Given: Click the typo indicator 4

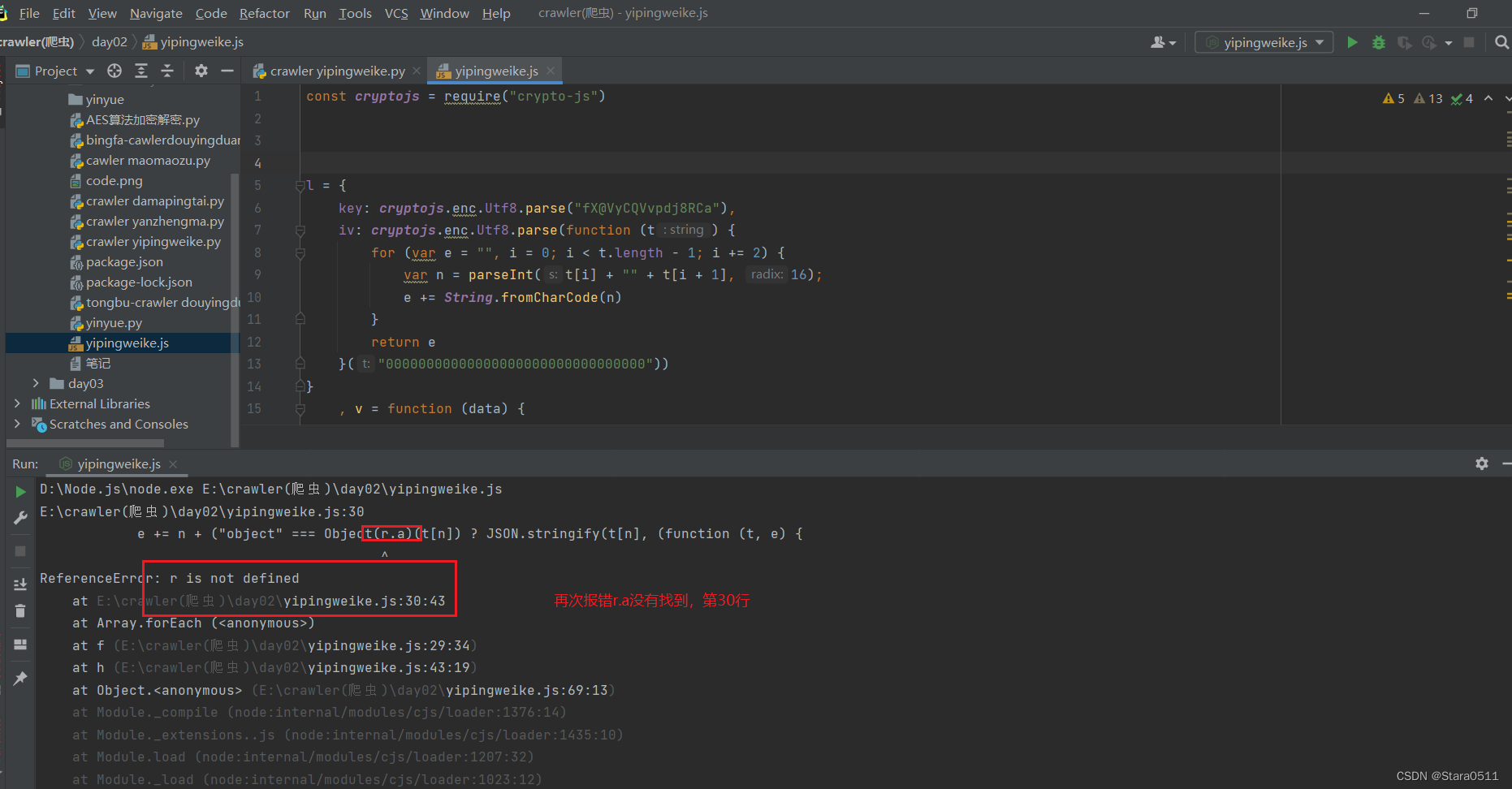Looking at the screenshot, I should click(x=1462, y=98).
